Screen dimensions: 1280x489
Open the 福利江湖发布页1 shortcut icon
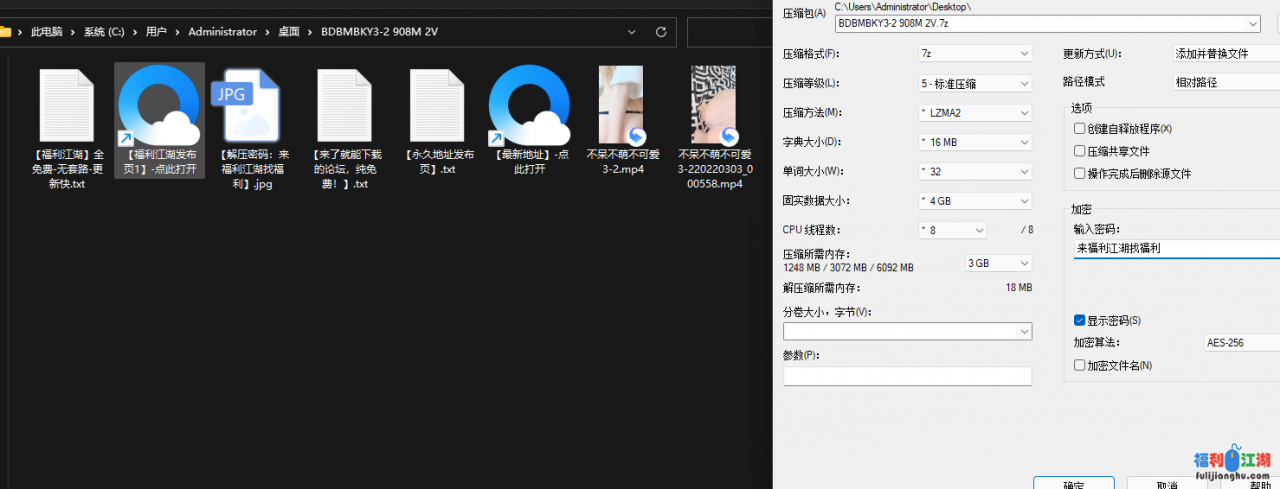coord(159,106)
